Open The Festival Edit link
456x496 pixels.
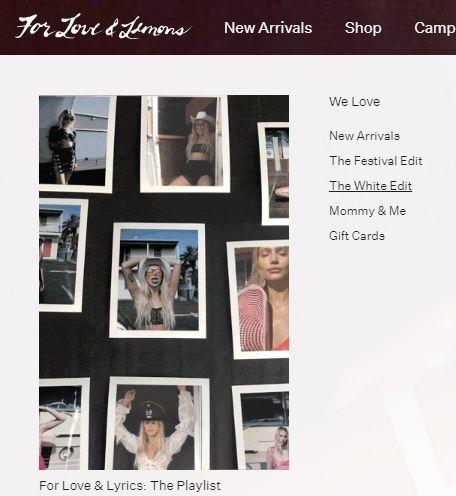tap(376, 161)
